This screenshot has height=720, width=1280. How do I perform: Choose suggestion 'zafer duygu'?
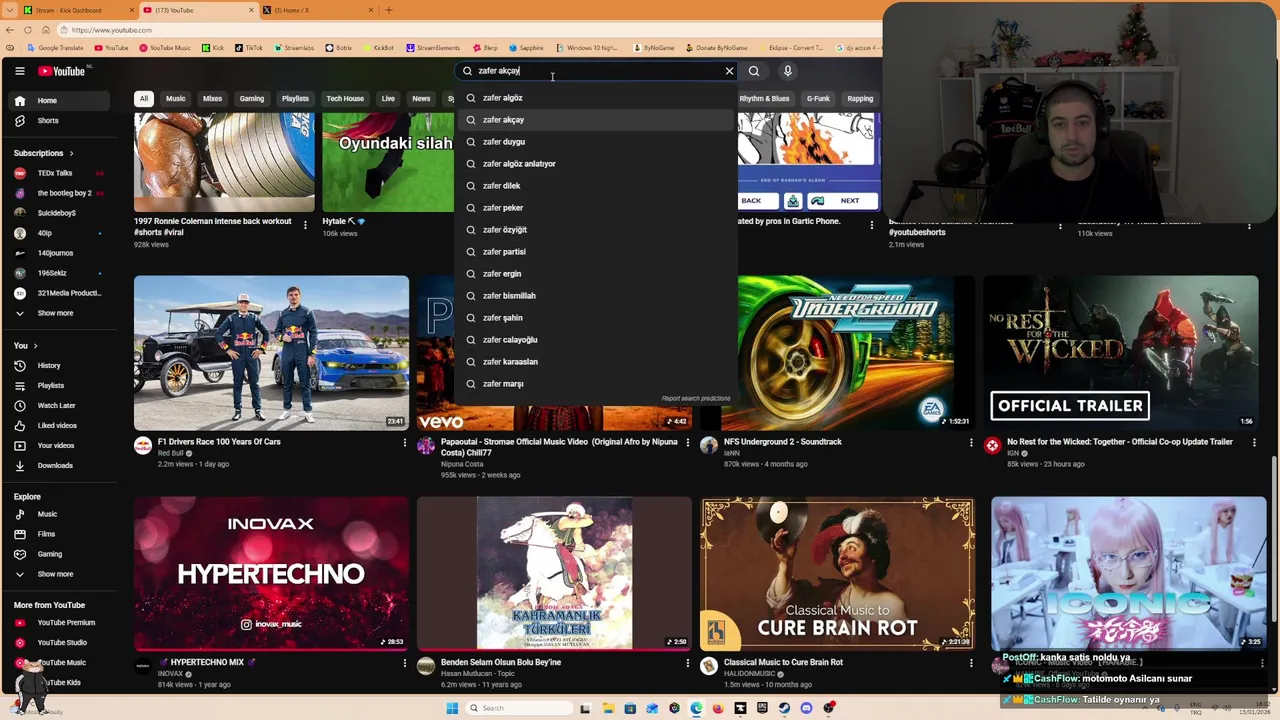[596, 142]
